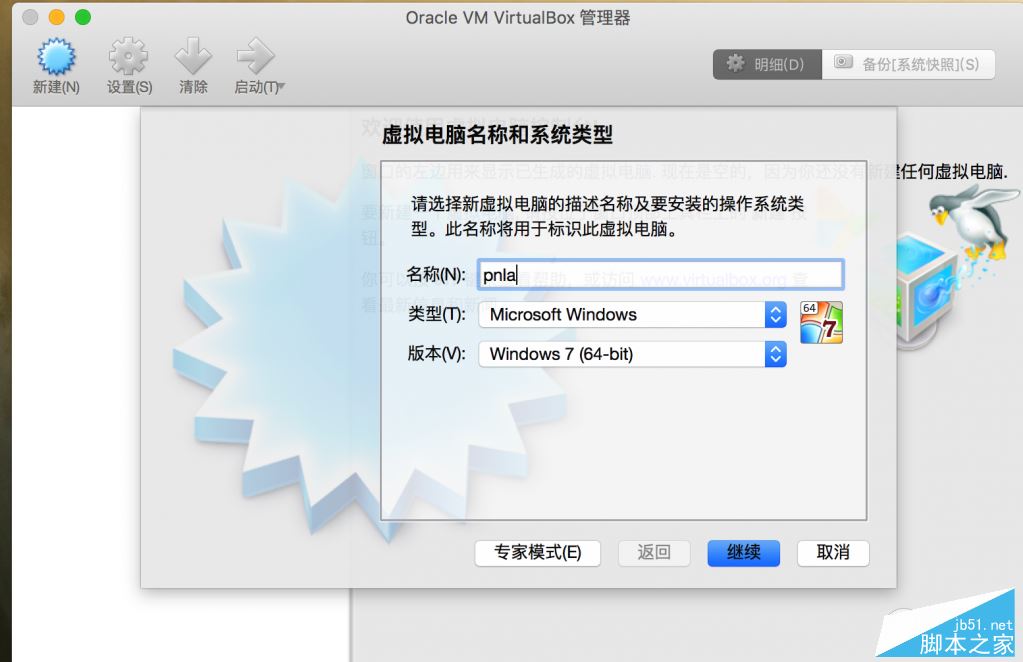Click the Start (启动) green arrow icon
The width and height of the screenshot is (1023, 662).
(x=255, y=56)
